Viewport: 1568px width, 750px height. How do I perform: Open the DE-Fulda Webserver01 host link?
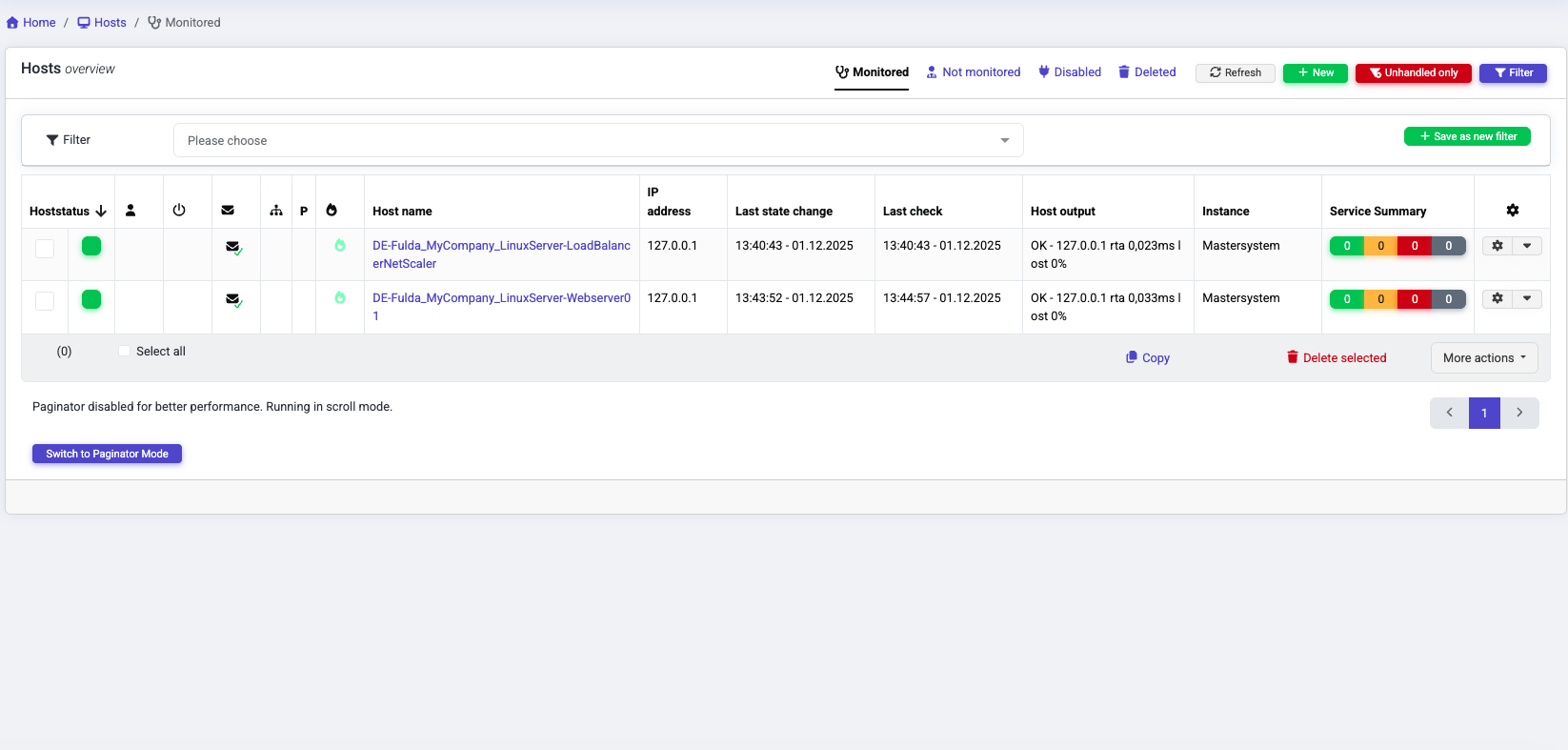(501, 298)
